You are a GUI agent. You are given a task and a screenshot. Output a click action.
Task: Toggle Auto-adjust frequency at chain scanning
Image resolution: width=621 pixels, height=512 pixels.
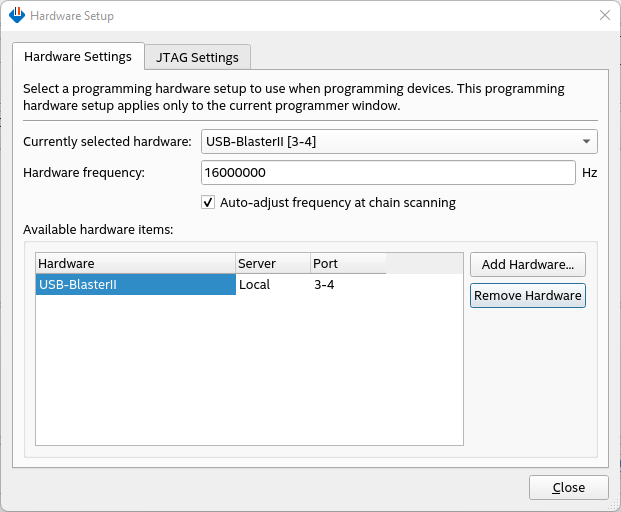[x=208, y=202]
